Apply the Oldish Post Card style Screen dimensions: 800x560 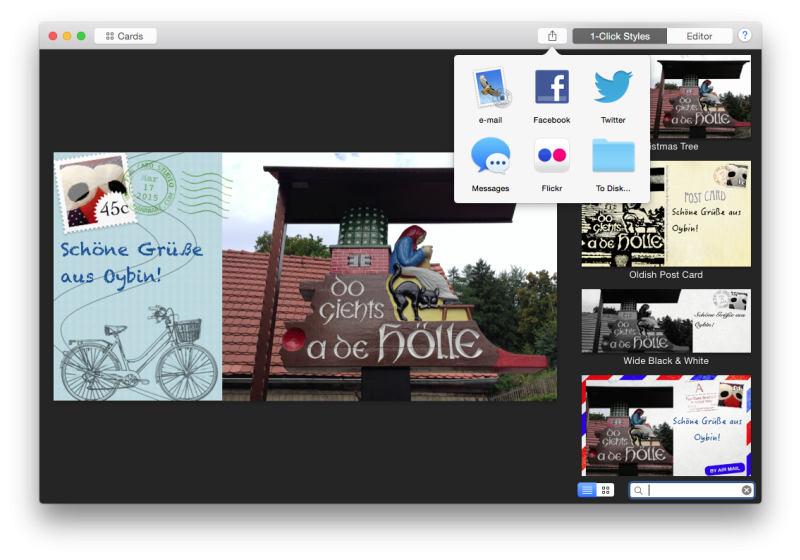tap(666, 214)
